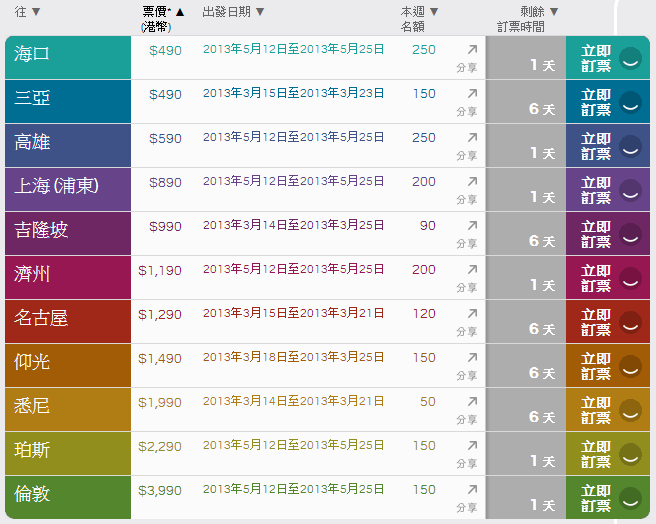Viewport: 656px width, 524px height.
Task: Click the 珀斯 departure date range
Action: pos(293,445)
